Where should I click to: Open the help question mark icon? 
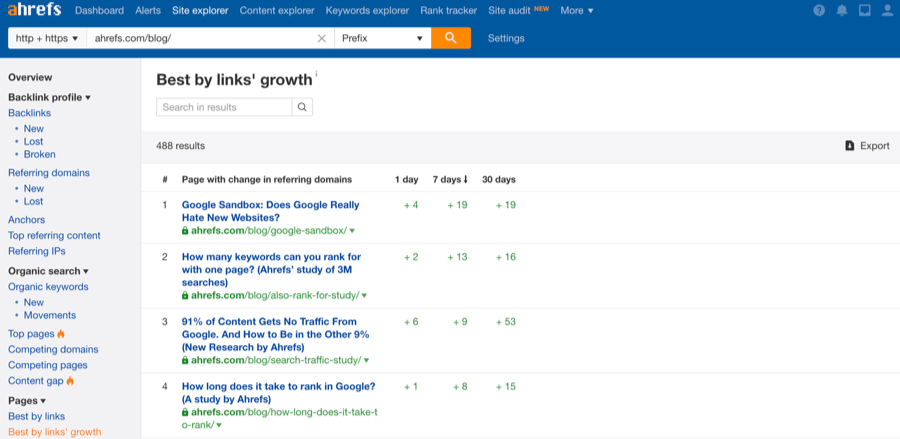(x=819, y=10)
